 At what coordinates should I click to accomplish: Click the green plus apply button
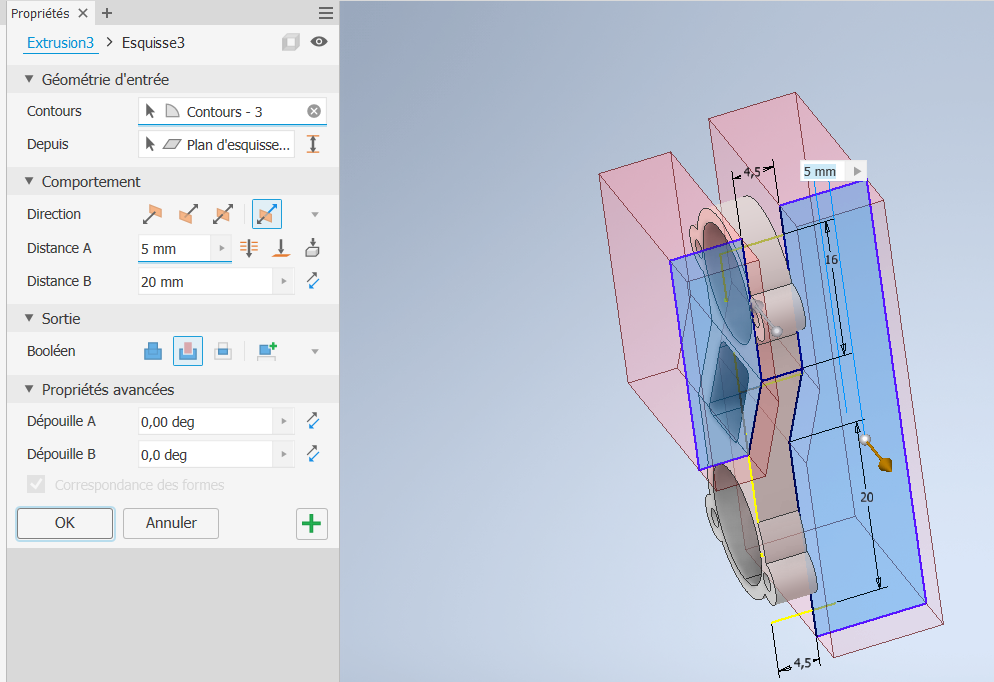[312, 524]
